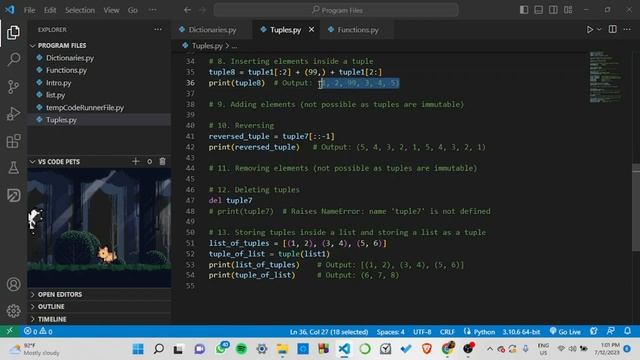
Task: Open the File menu
Action: pyautogui.click(x=29, y=10)
